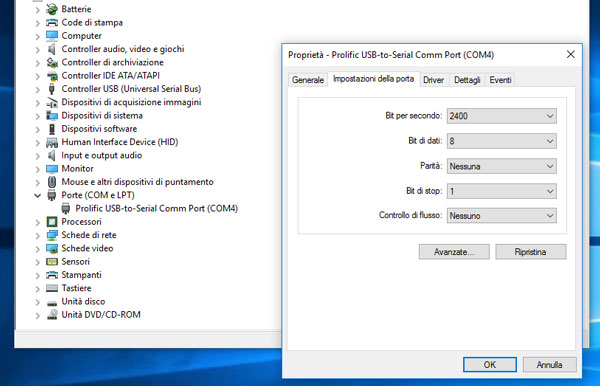Select the Impostazioni della porta tab
Screen dimensions: 600x386
point(373,79)
